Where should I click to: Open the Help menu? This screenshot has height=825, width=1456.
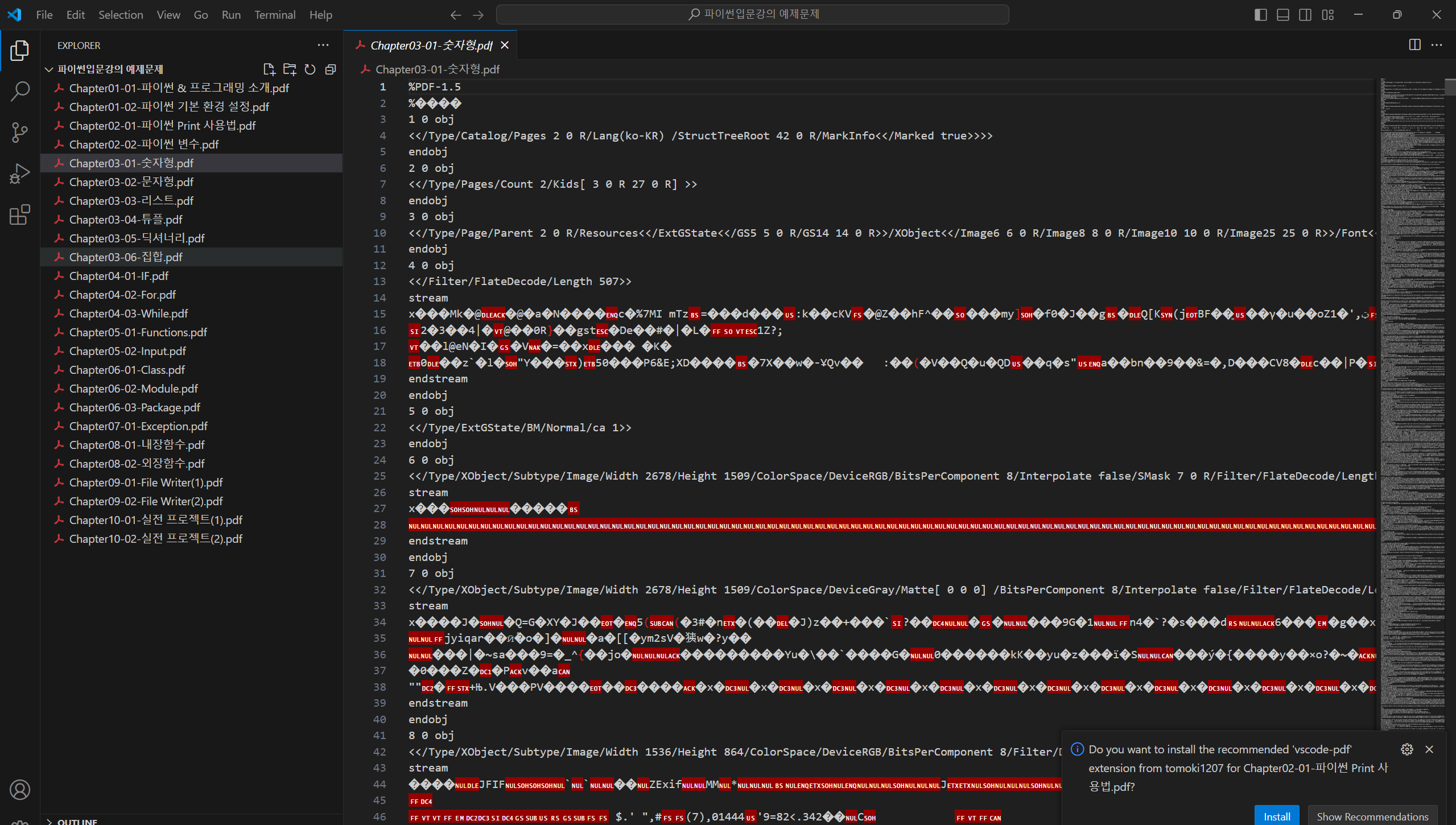tap(321, 15)
